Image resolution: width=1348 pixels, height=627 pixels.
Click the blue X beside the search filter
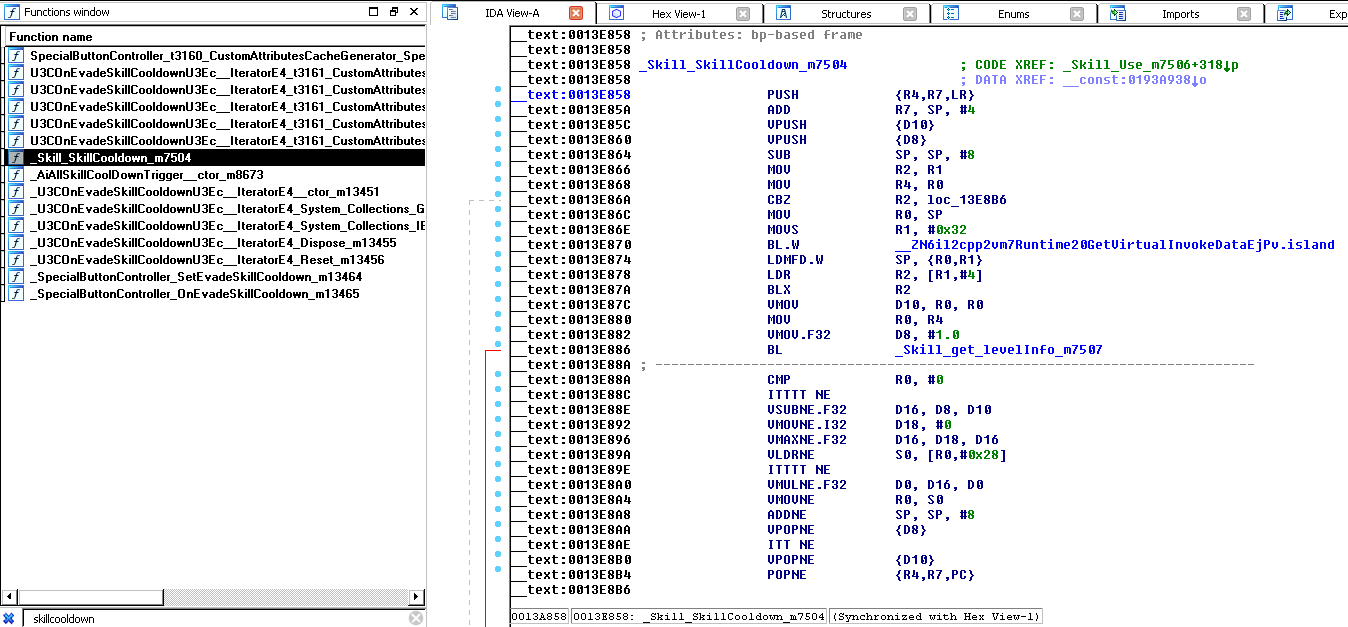coord(8,618)
